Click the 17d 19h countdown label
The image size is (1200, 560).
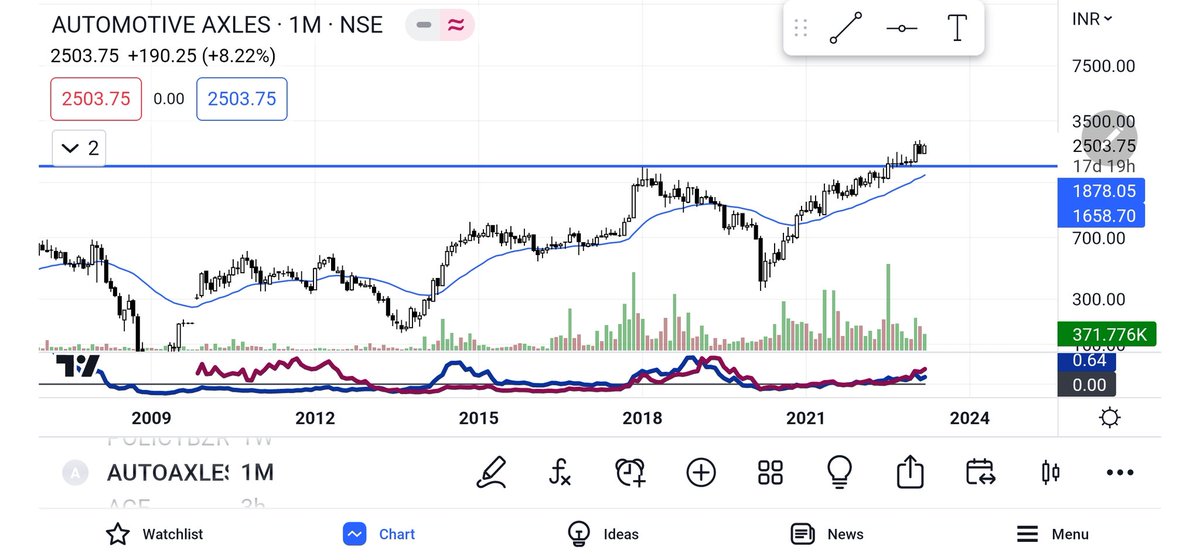click(x=1104, y=166)
